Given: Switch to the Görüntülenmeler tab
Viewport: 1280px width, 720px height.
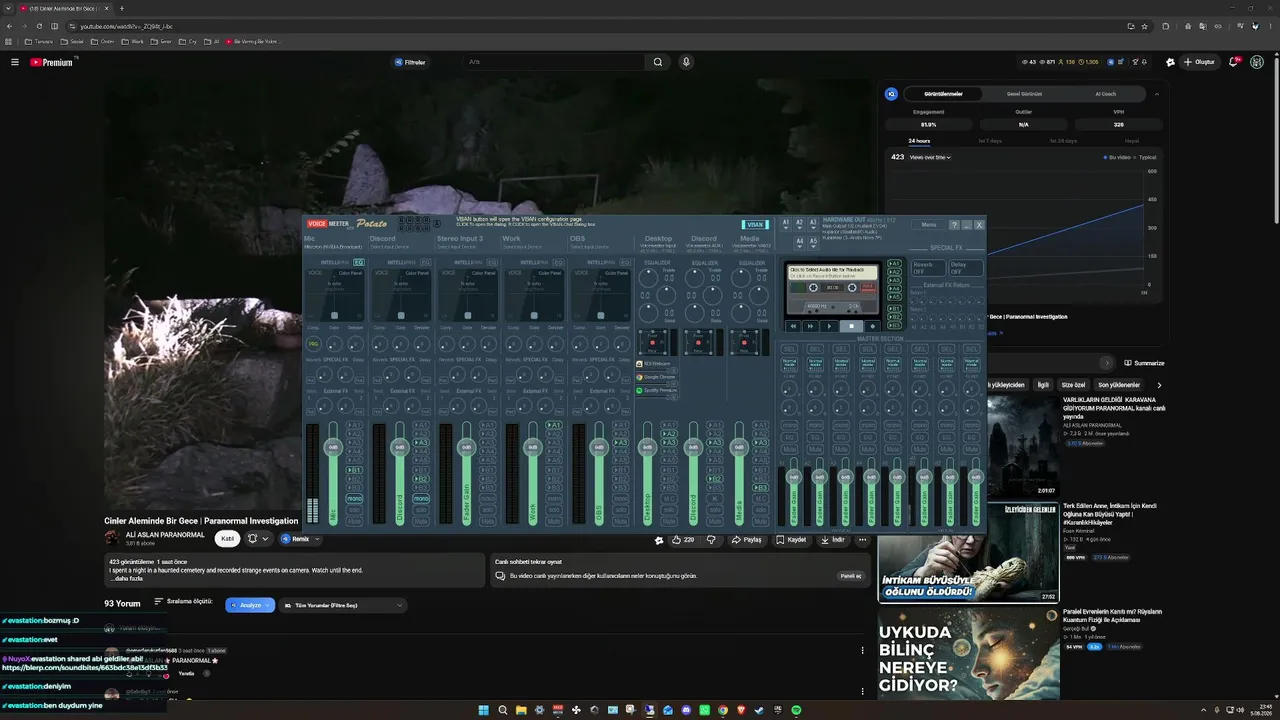Looking at the screenshot, I should point(943,94).
